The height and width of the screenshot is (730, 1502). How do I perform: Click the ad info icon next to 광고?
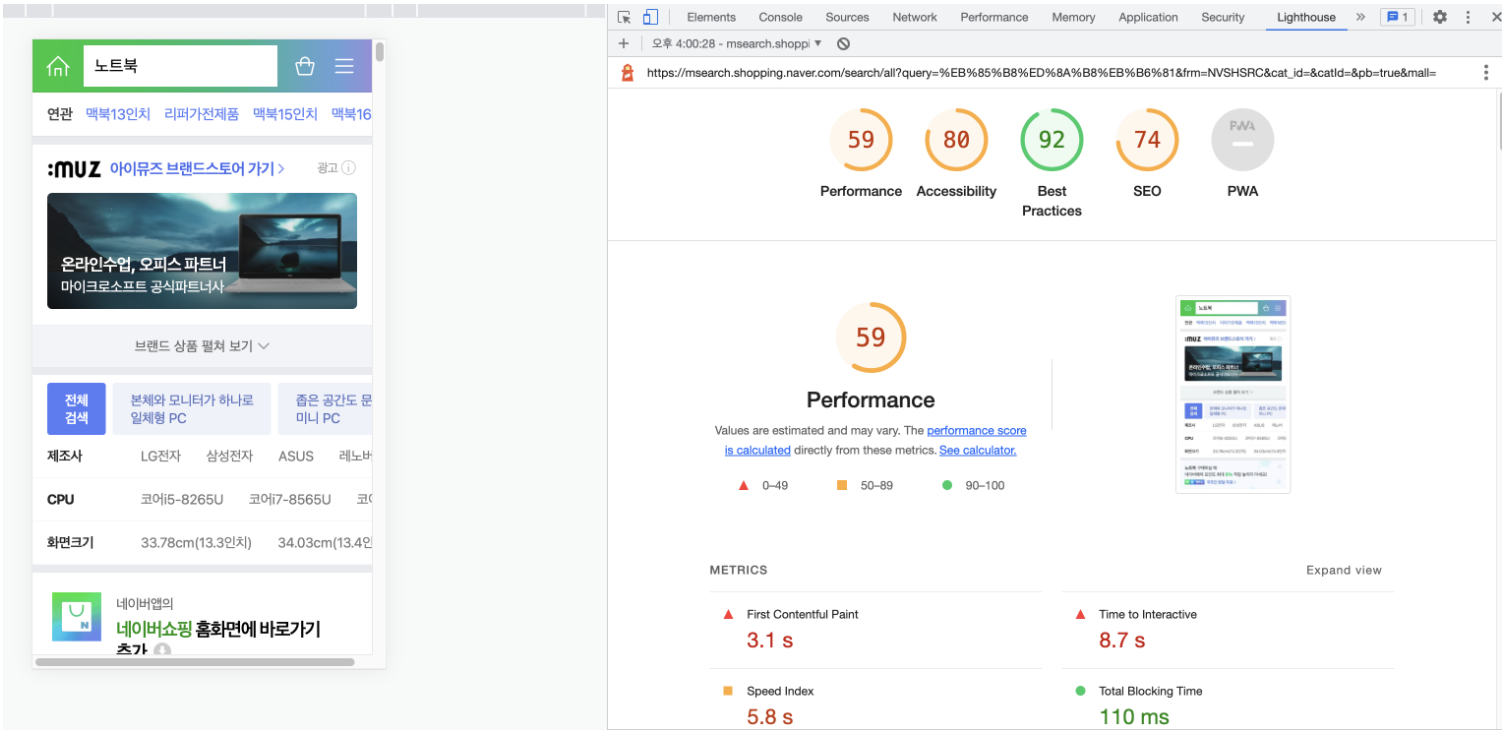tap(349, 168)
